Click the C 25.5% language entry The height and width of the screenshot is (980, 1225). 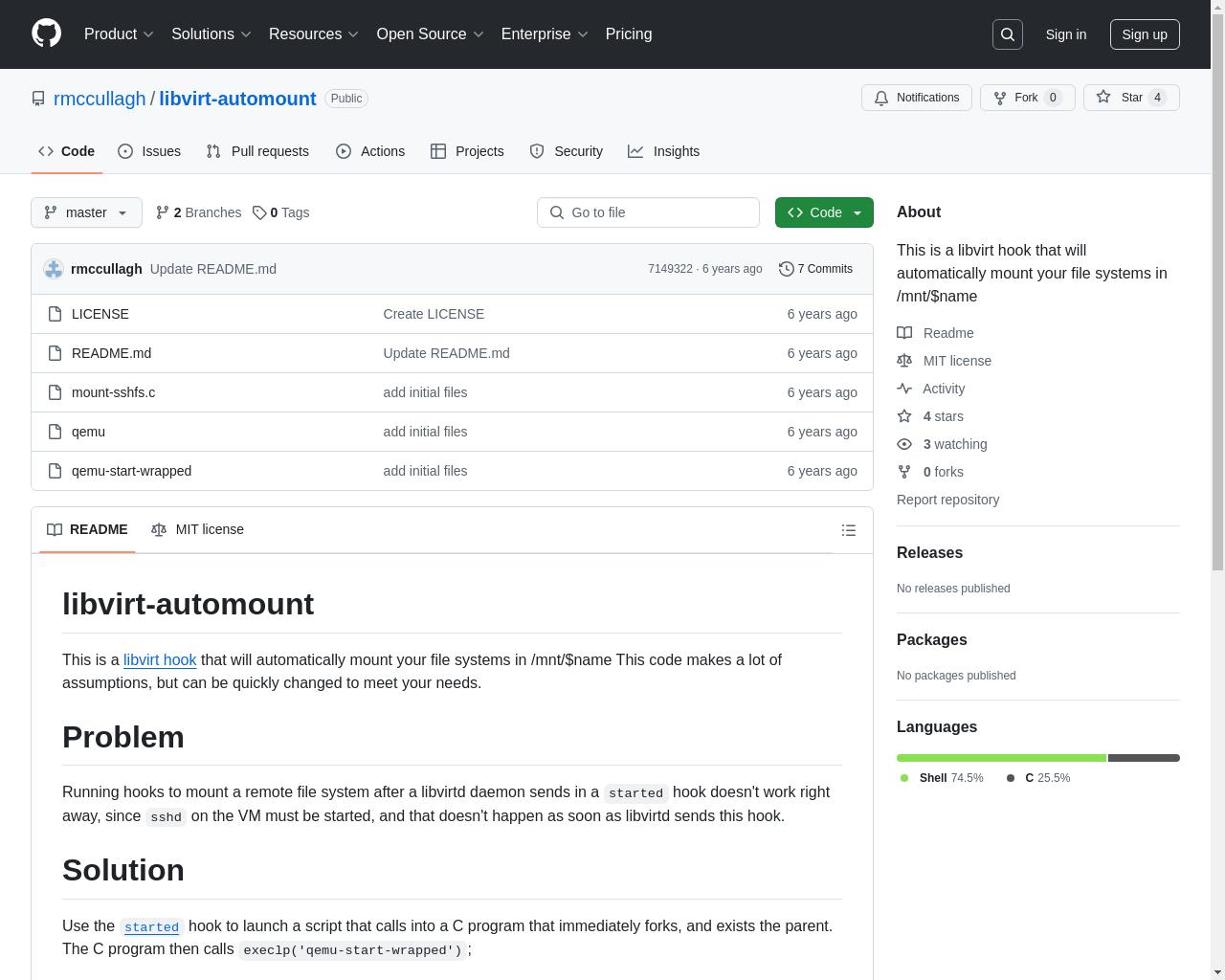click(1038, 778)
